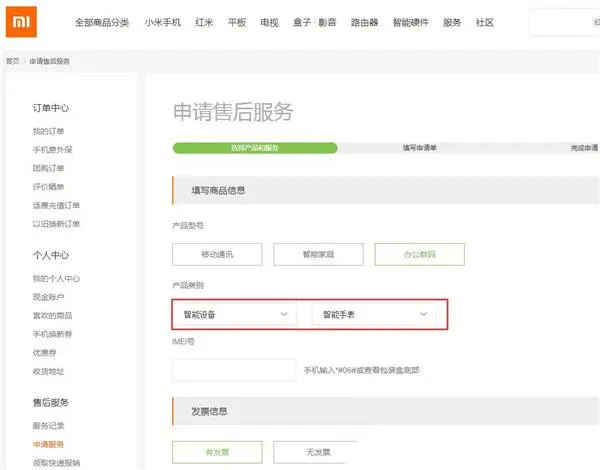Choose the 无发票 invoice option

(x=316, y=452)
